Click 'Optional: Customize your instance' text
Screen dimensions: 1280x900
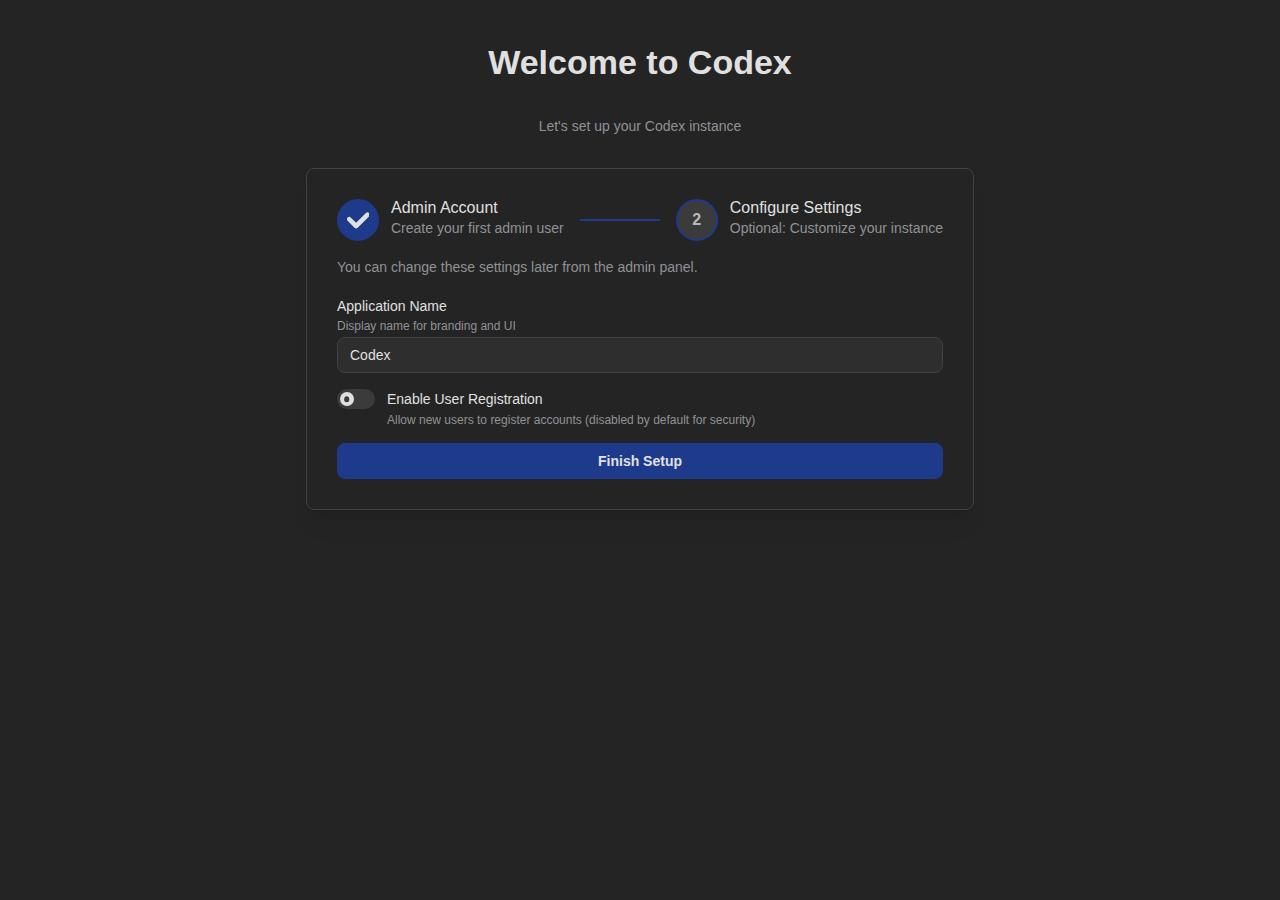836,228
